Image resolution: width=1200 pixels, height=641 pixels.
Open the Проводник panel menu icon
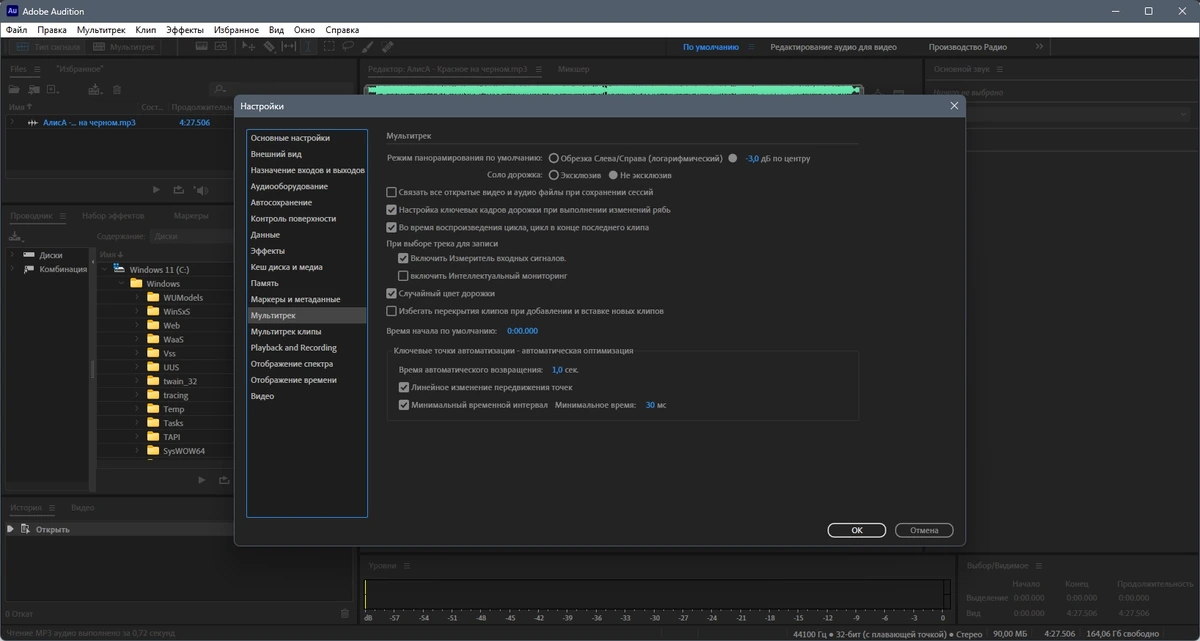62,215
